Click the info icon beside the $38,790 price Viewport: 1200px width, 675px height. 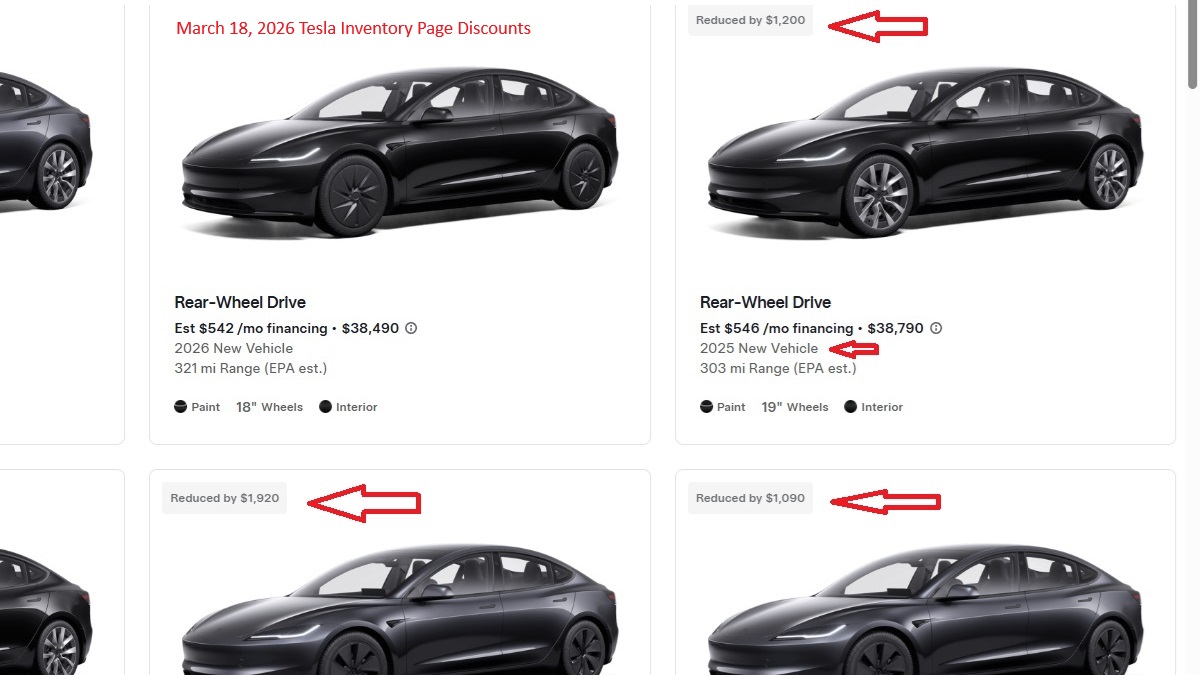point(935,328)
